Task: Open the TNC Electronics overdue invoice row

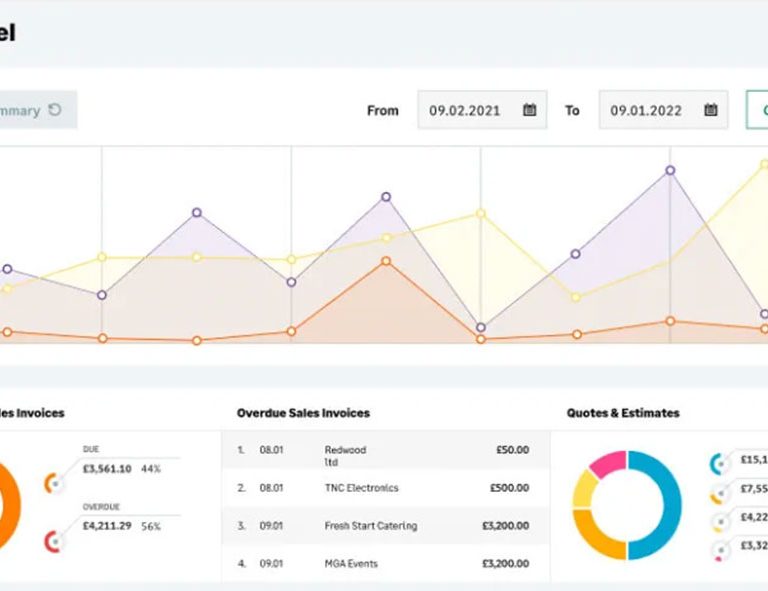Action: [385, 488]
